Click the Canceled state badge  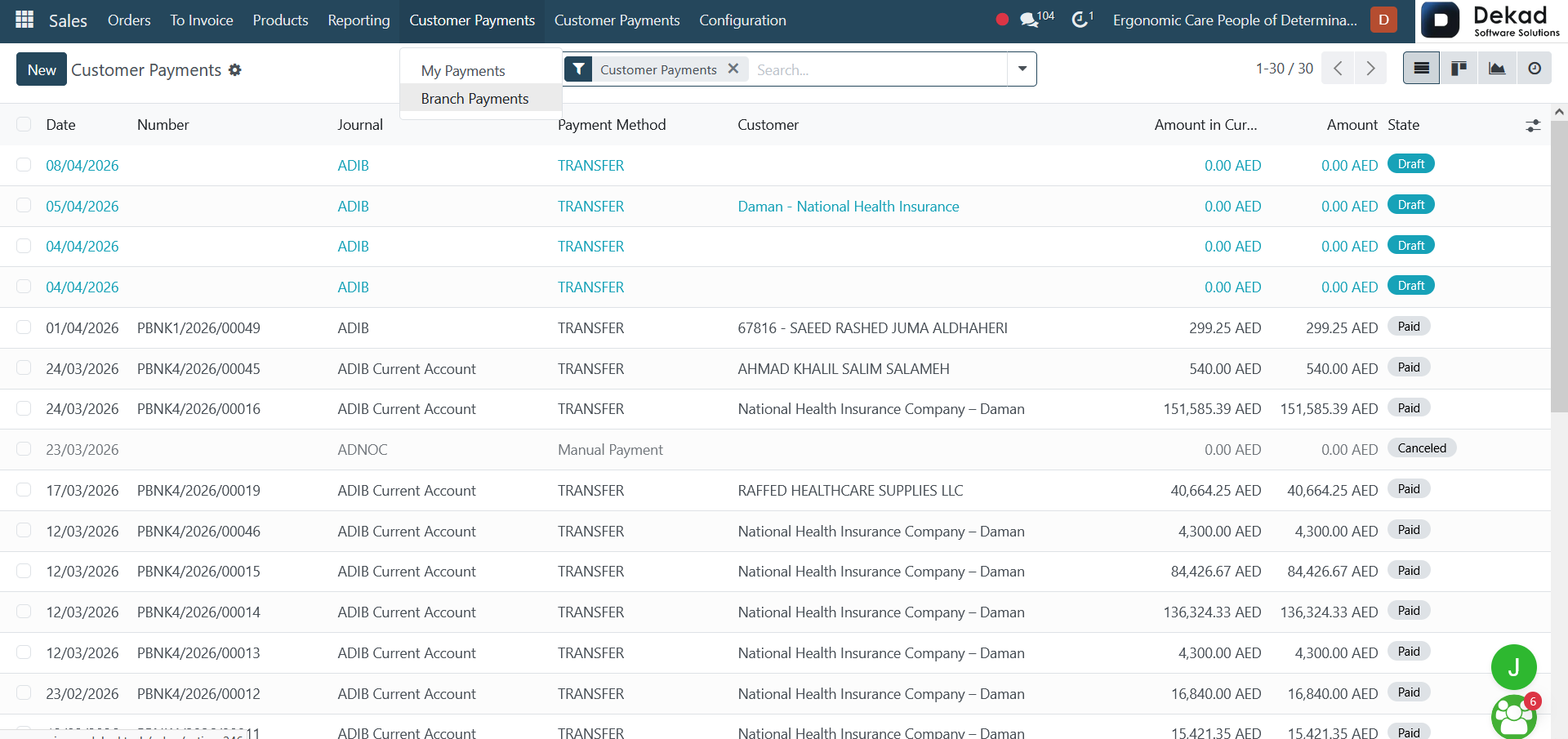[x=1422, y=448]
